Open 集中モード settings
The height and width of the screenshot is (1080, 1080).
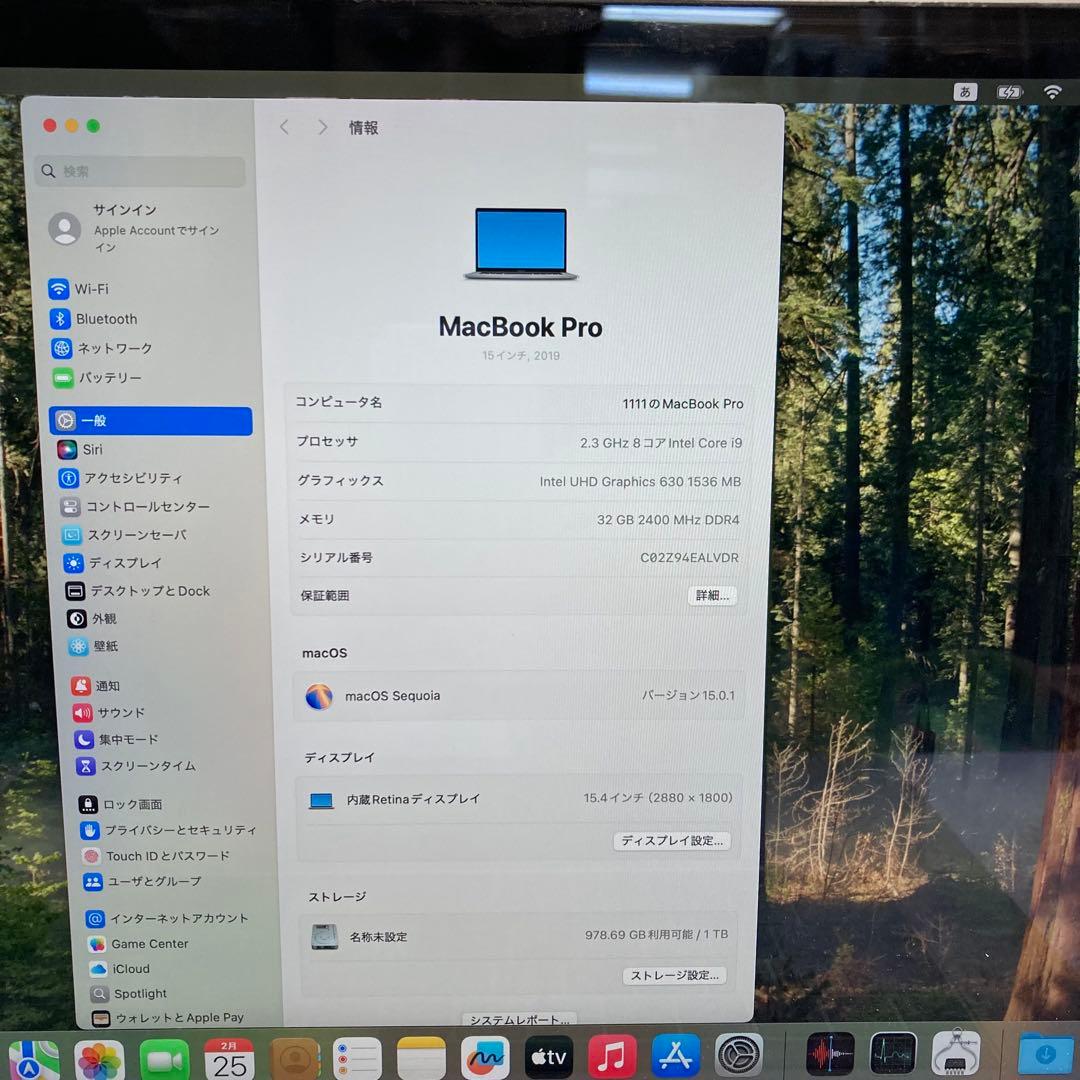[116, 739]
